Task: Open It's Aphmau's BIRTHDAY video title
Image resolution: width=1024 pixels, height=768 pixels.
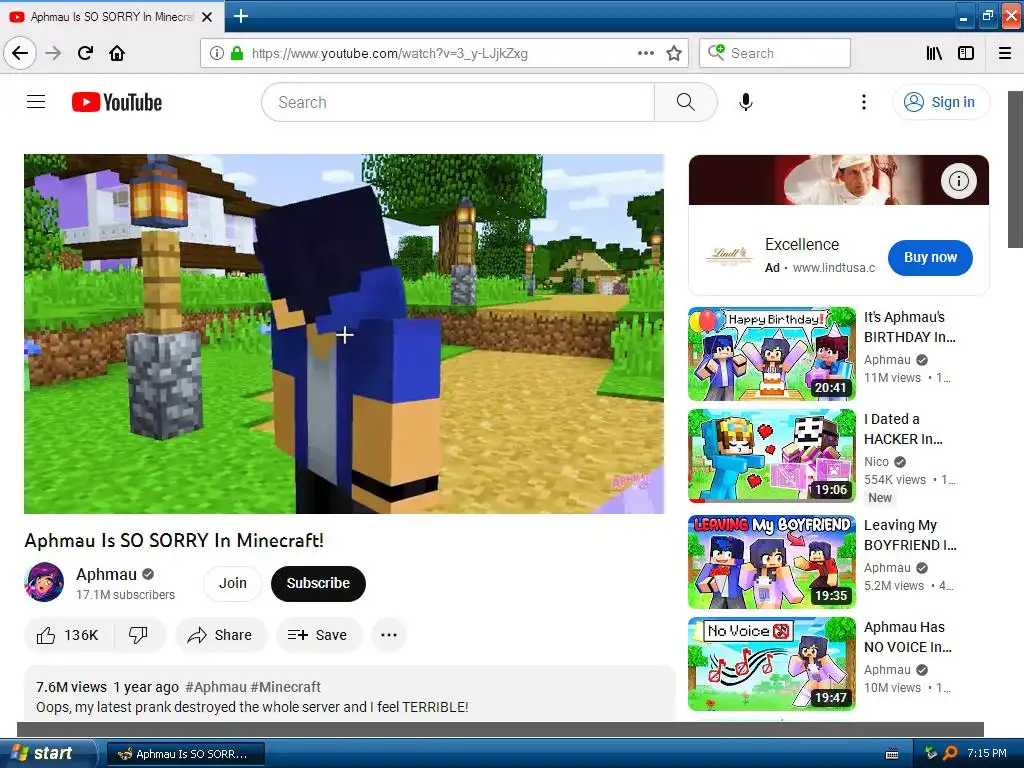Action: pos(910,327)
